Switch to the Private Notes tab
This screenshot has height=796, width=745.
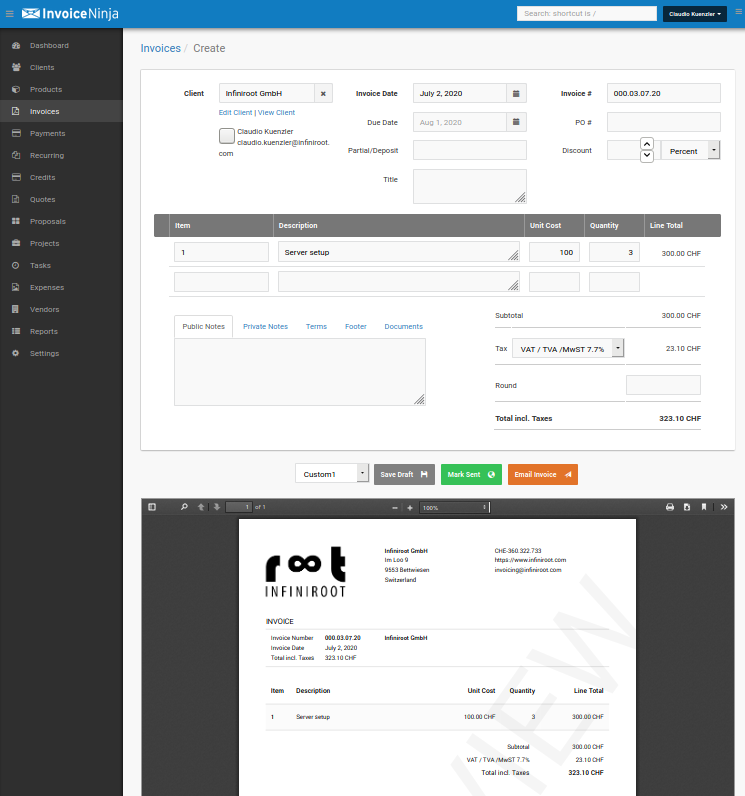click(x=265, y=326)
